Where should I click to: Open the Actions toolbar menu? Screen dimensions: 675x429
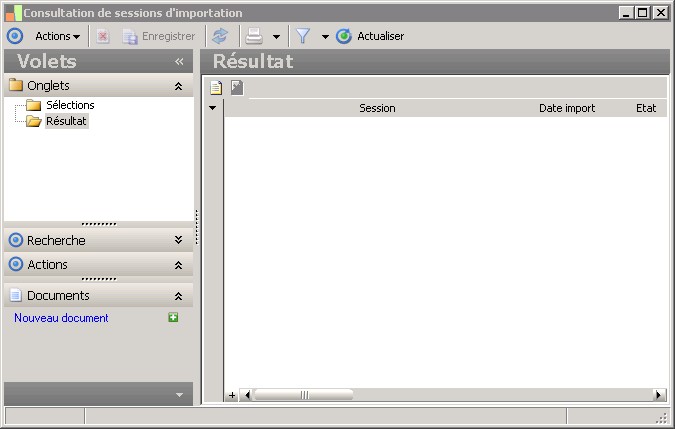pos(58,36)
